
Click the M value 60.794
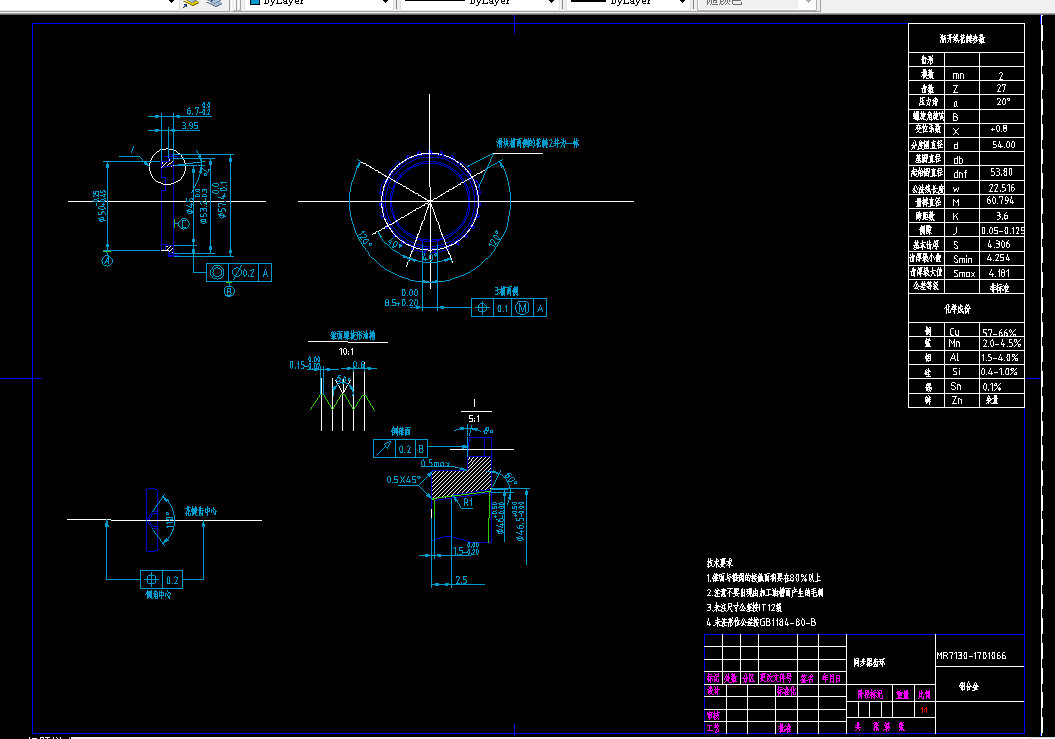click(1001, 201)
